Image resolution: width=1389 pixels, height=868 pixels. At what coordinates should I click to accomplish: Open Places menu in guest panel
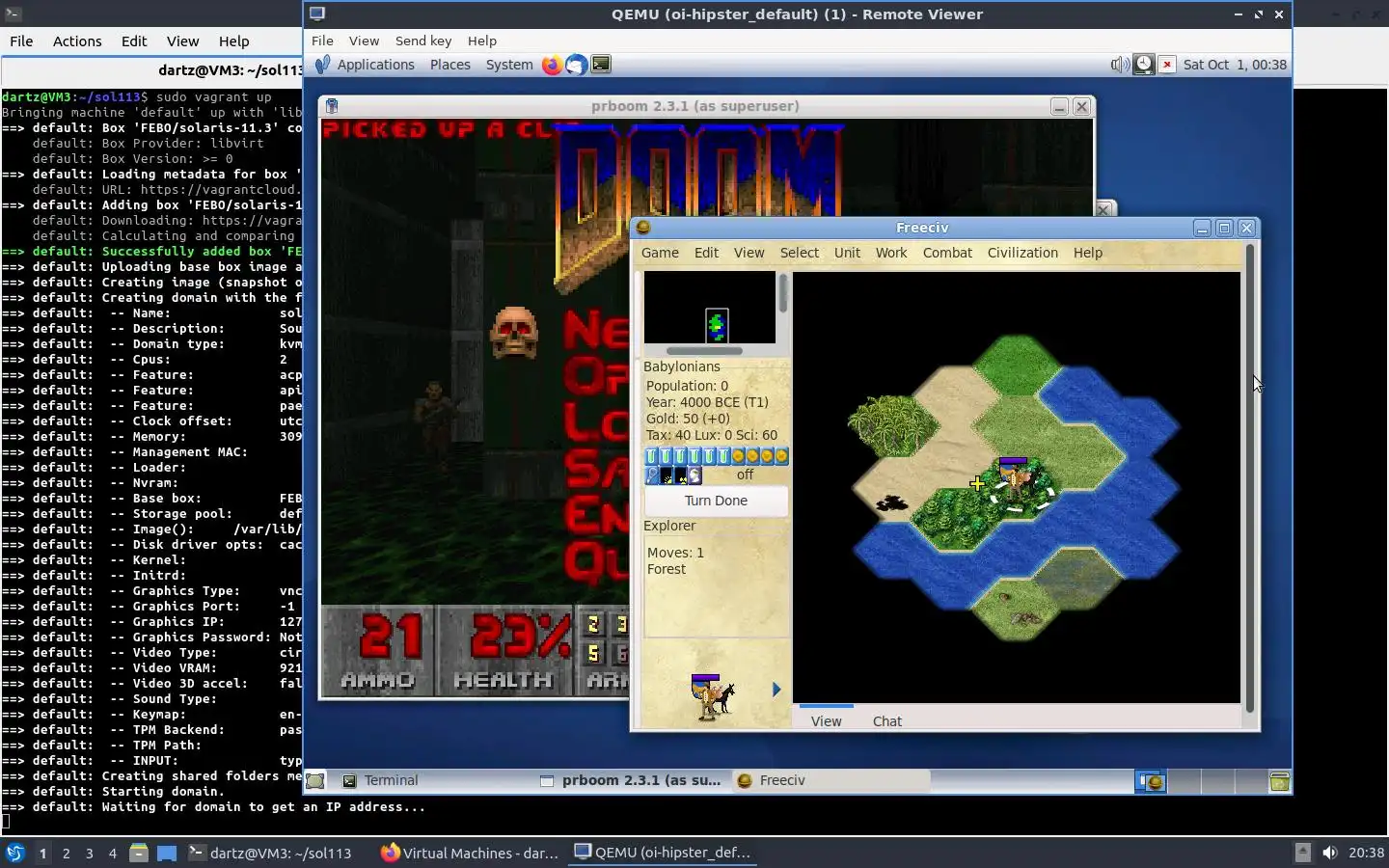[x=450, y=65]
